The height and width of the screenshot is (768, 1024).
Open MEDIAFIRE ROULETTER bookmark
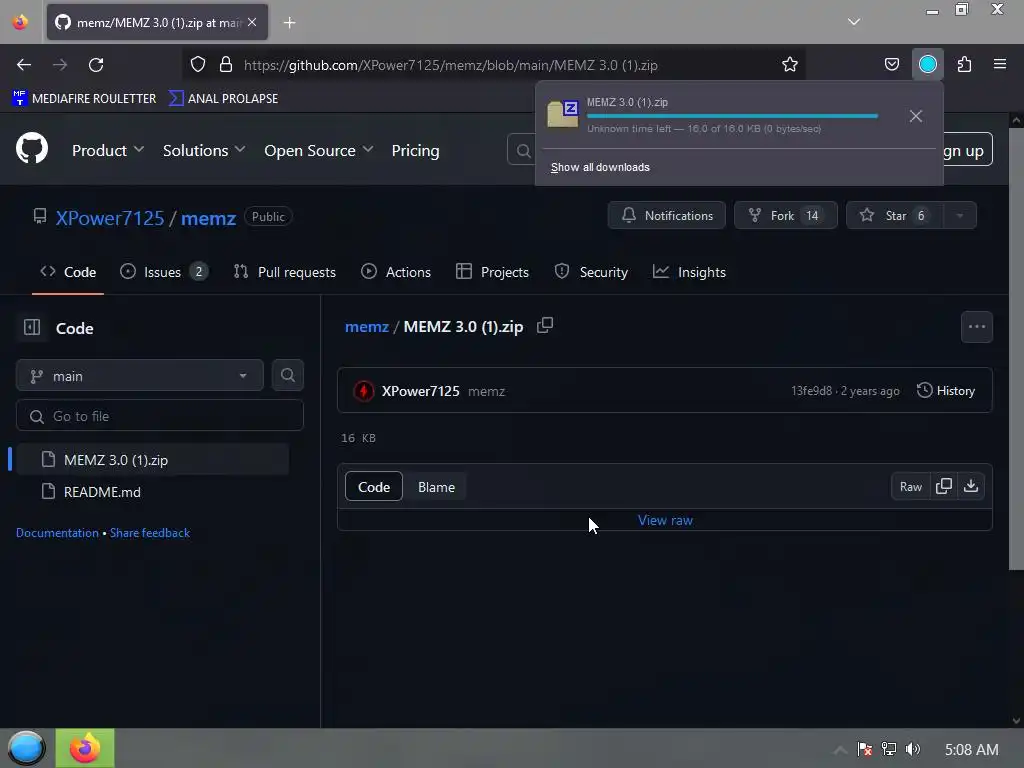[x=84, y=98]
